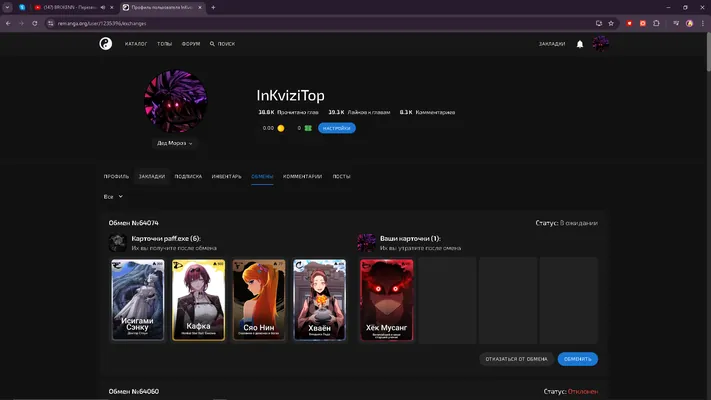711x400 pixels.
Task: Click the search magnifier icon
Action: point(212,44)
